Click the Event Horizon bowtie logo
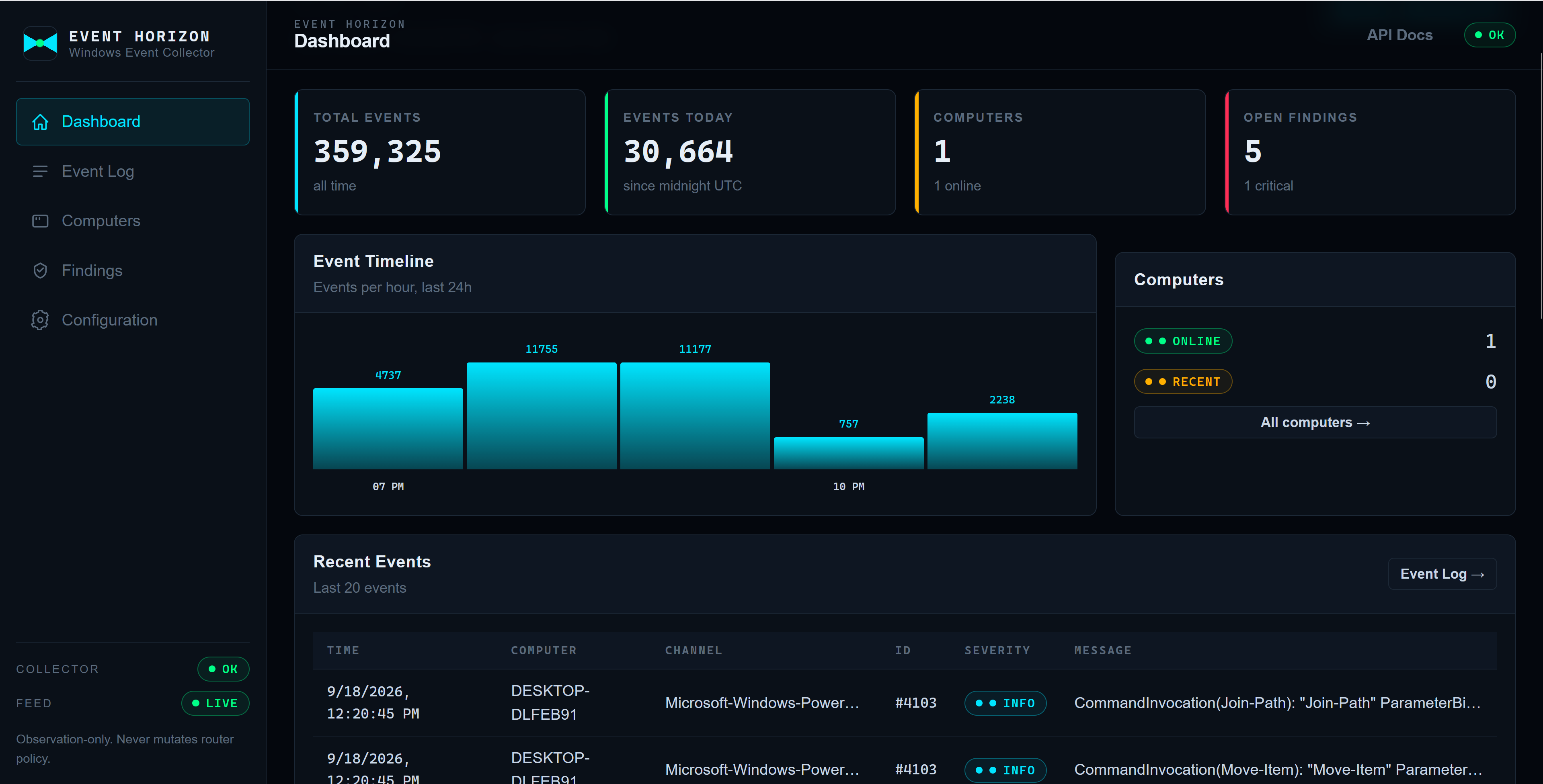 (x=40, y=43)
